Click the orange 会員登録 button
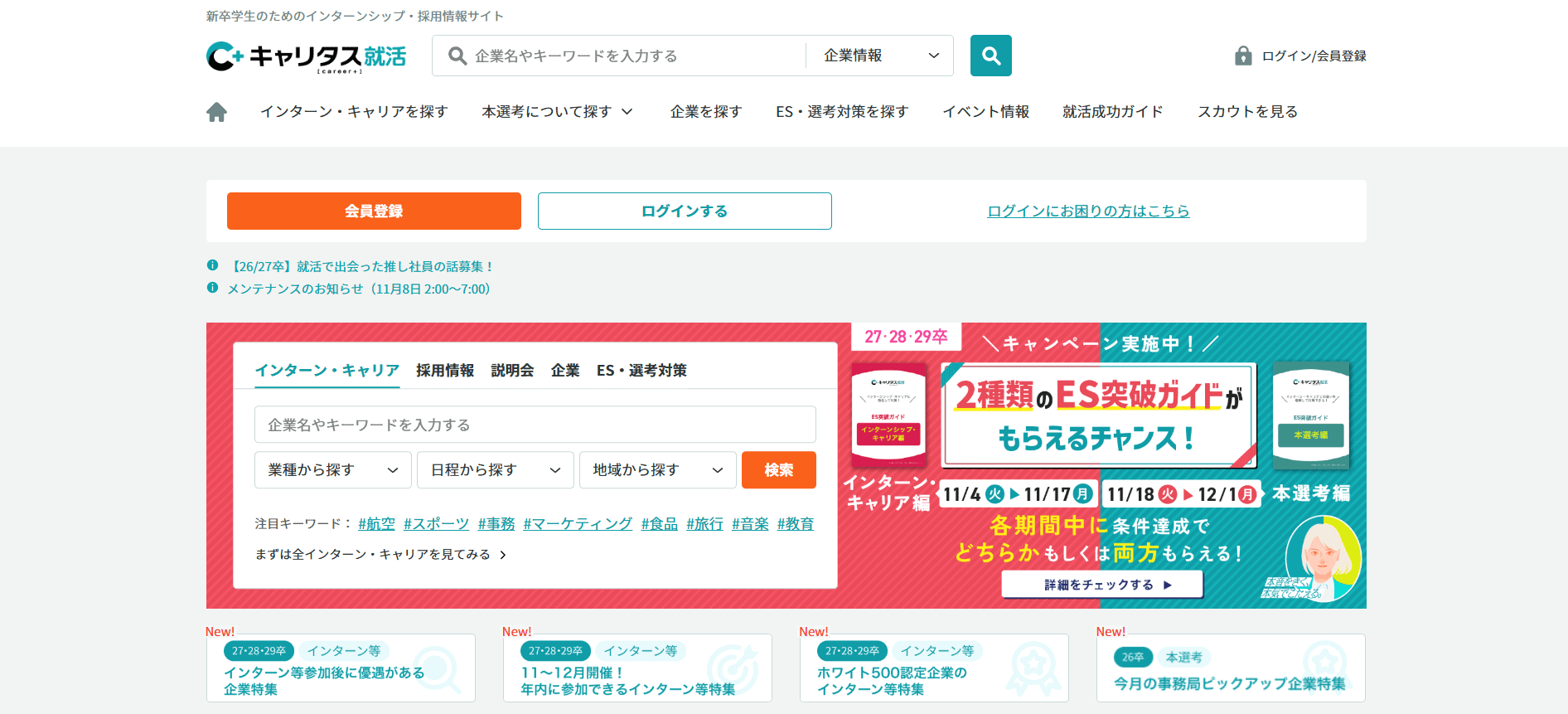 click(374, 211)
